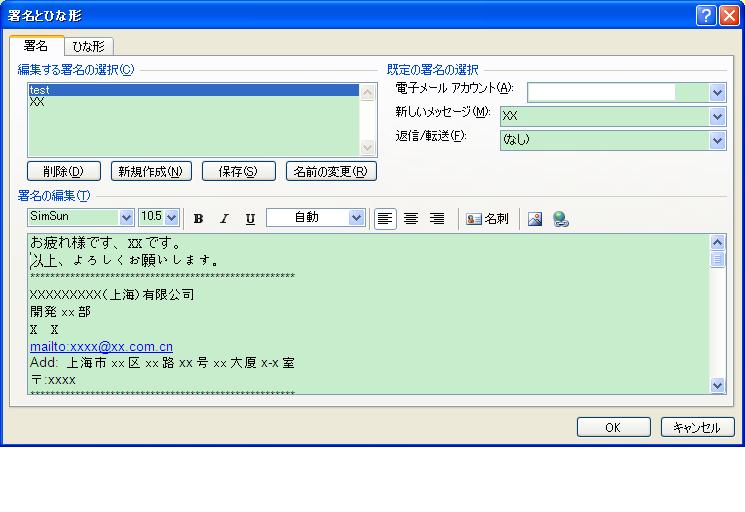The image size is (745, 512).
Task: Open the 10.5 font size dropdown
Action: 172,218
